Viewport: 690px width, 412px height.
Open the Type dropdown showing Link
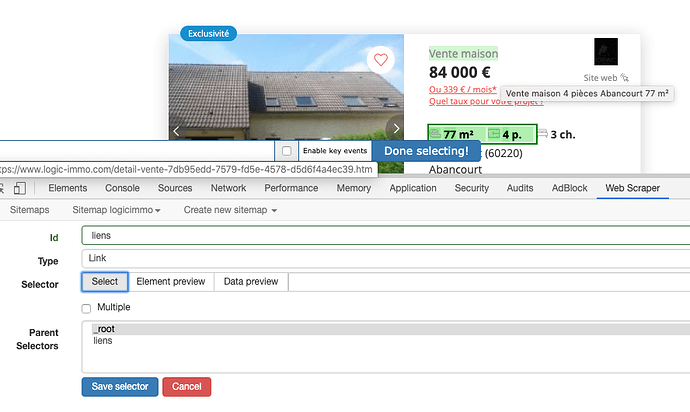coord(385,258)
